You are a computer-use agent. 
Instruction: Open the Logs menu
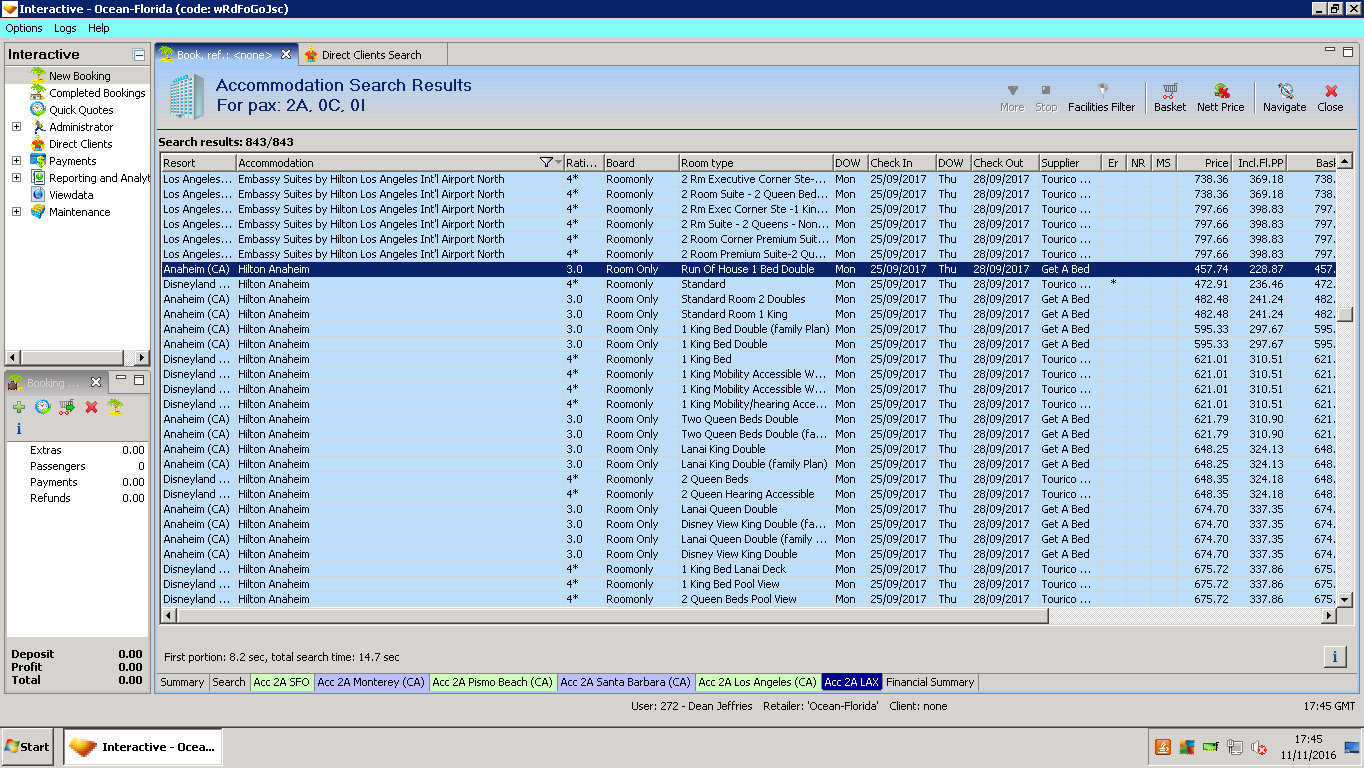65,28
